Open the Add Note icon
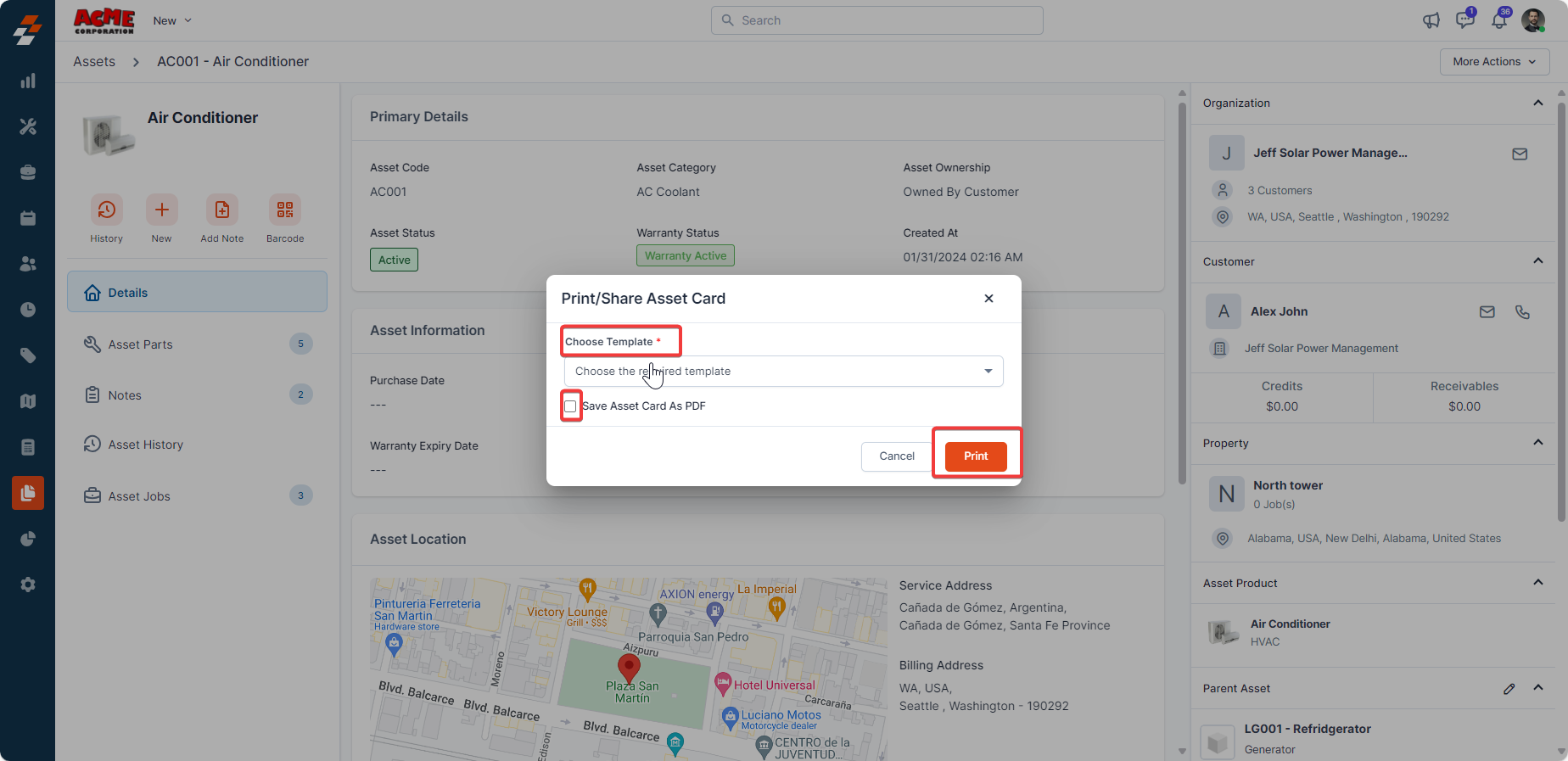1568x761 pixels. pyautogui.click(x=221, y=210)
